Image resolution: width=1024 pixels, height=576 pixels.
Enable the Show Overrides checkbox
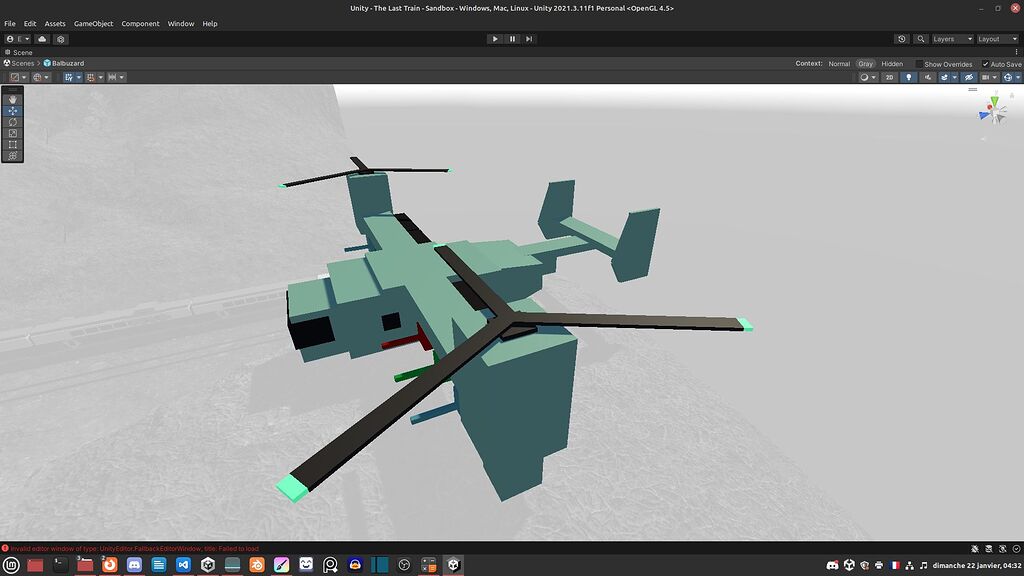pyautogui.click(x=919, y=63)
